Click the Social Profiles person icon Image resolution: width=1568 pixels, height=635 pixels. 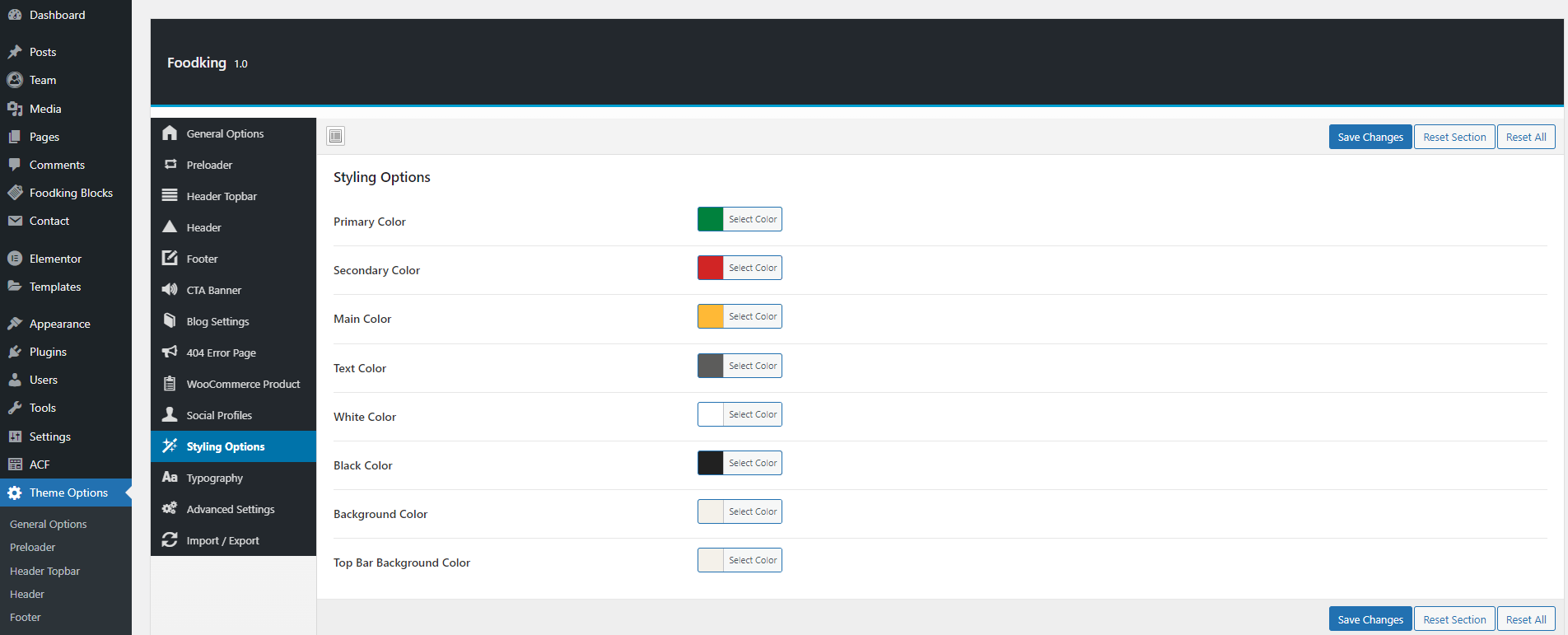(x=170, y=415)
